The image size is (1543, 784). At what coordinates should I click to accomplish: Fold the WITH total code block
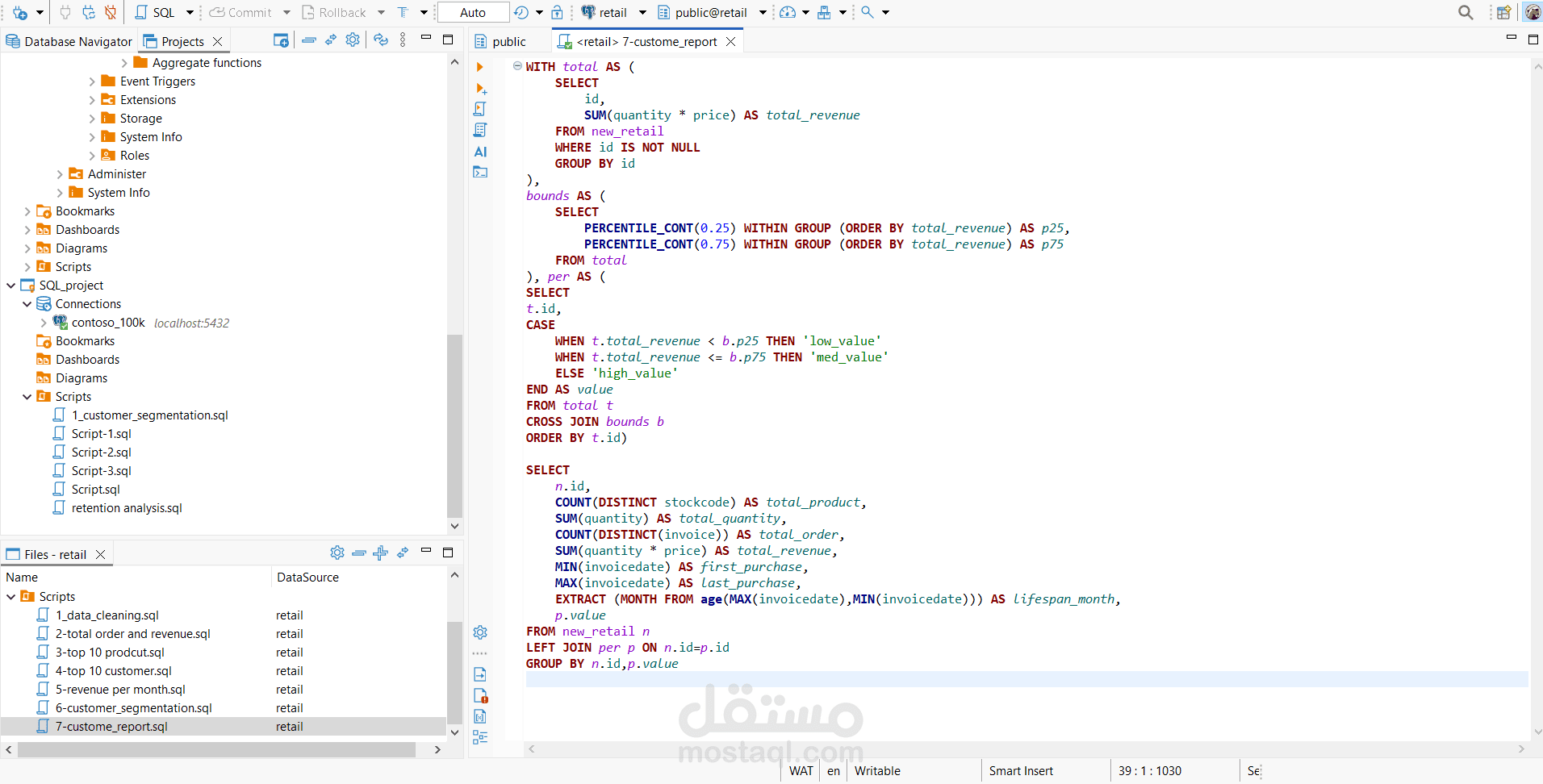point(517,66)
